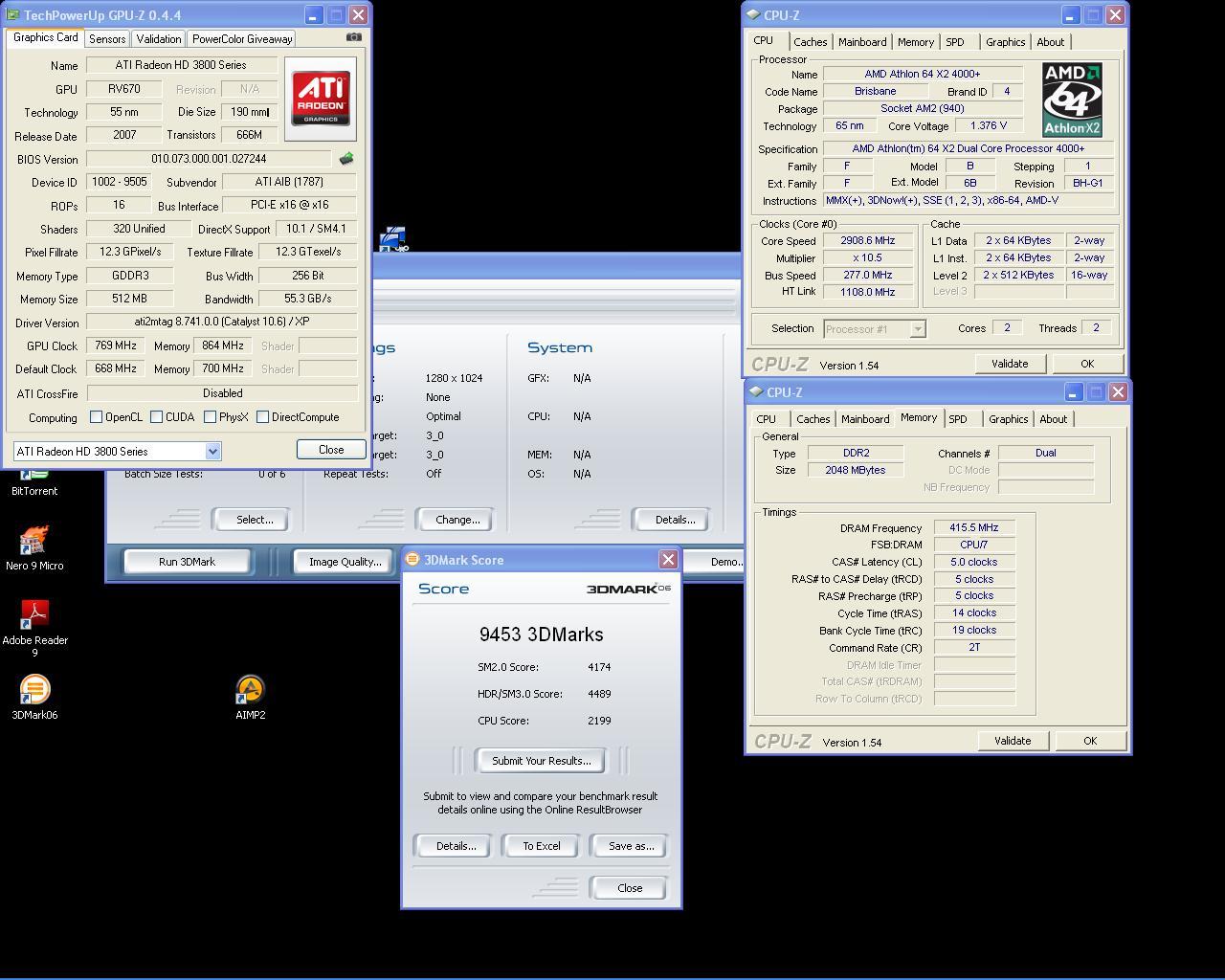Click the CAS# Latency 5.0 clocks value
The width and height of the screenshot is (1225, 980).
point(974,562)
